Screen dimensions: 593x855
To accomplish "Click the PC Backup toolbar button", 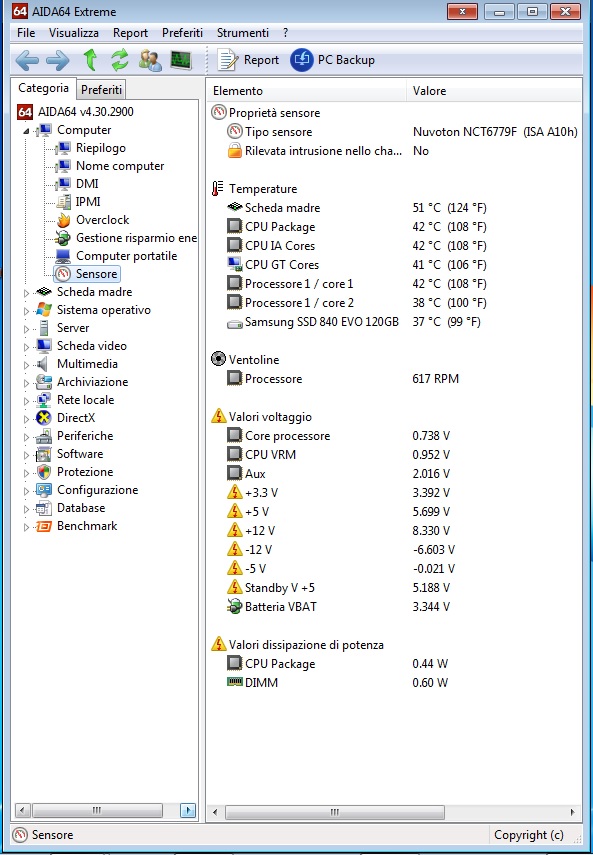I will pos(332,60).
